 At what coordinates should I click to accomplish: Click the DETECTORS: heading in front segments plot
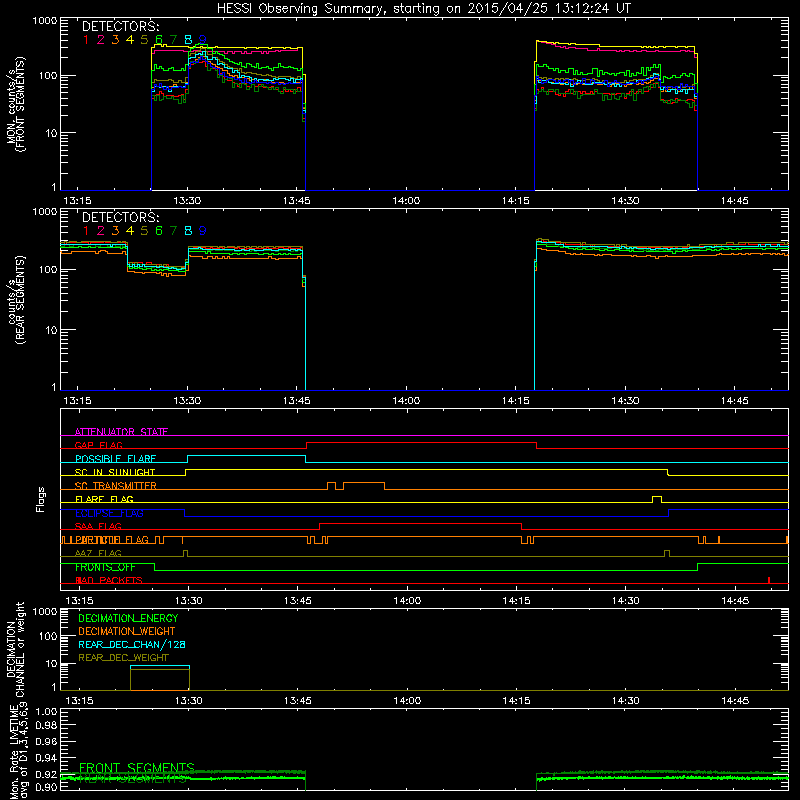pos(120,26)
